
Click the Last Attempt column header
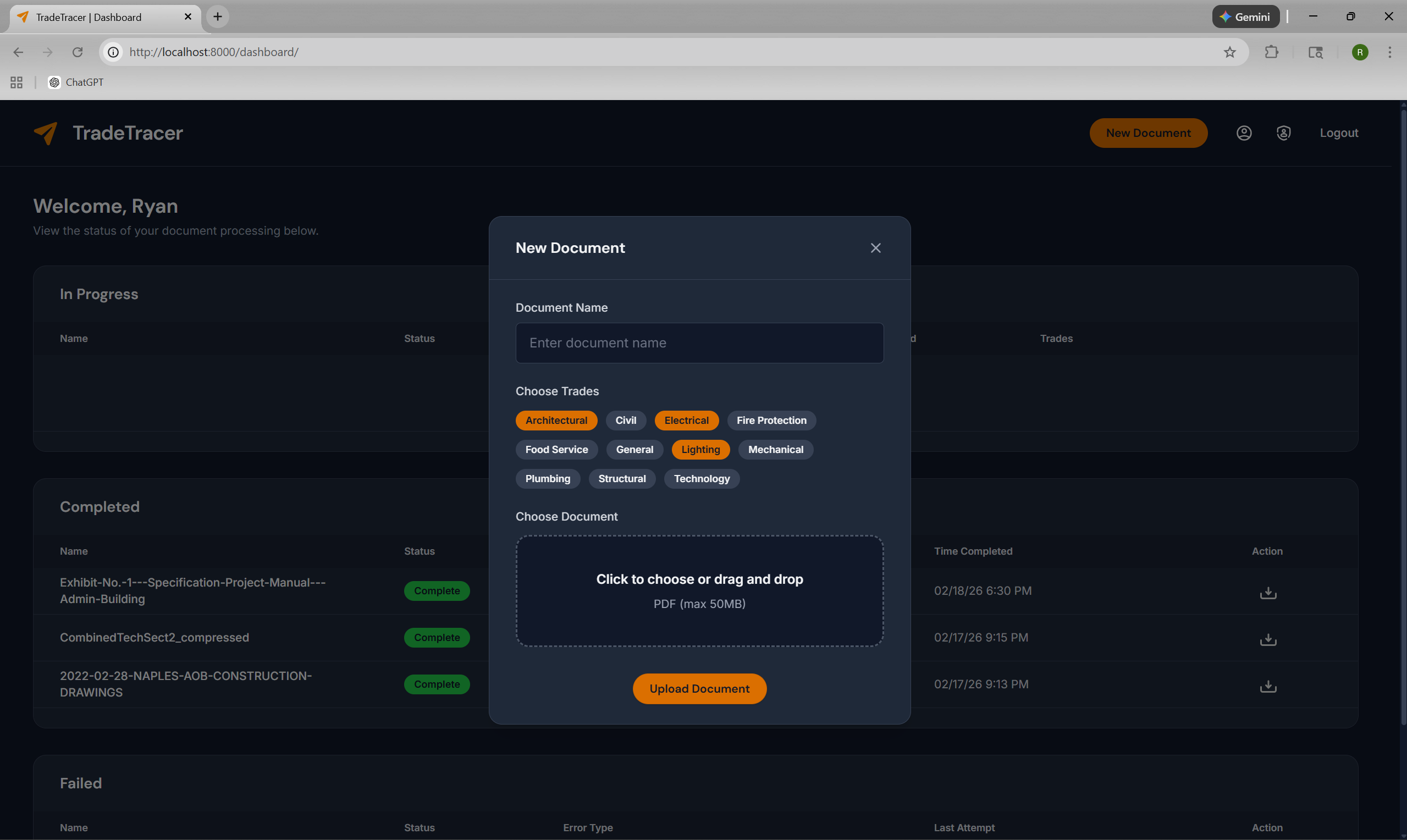tap(964, 827)
